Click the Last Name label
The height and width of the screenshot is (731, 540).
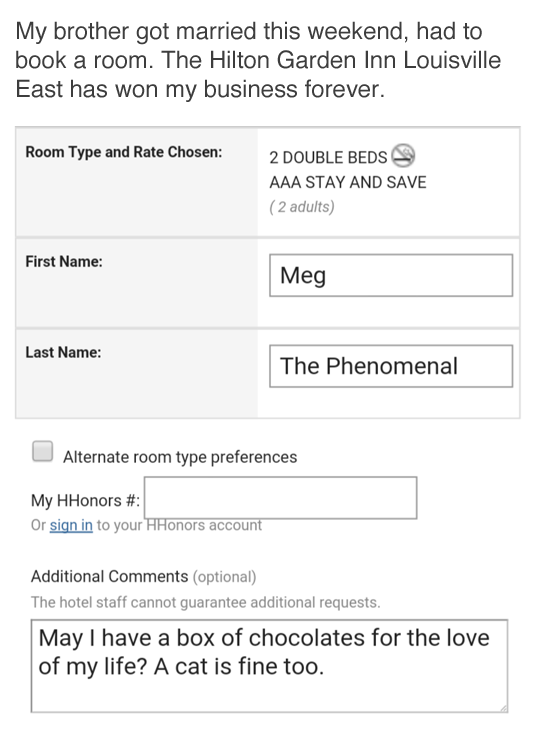coord(63,352)
